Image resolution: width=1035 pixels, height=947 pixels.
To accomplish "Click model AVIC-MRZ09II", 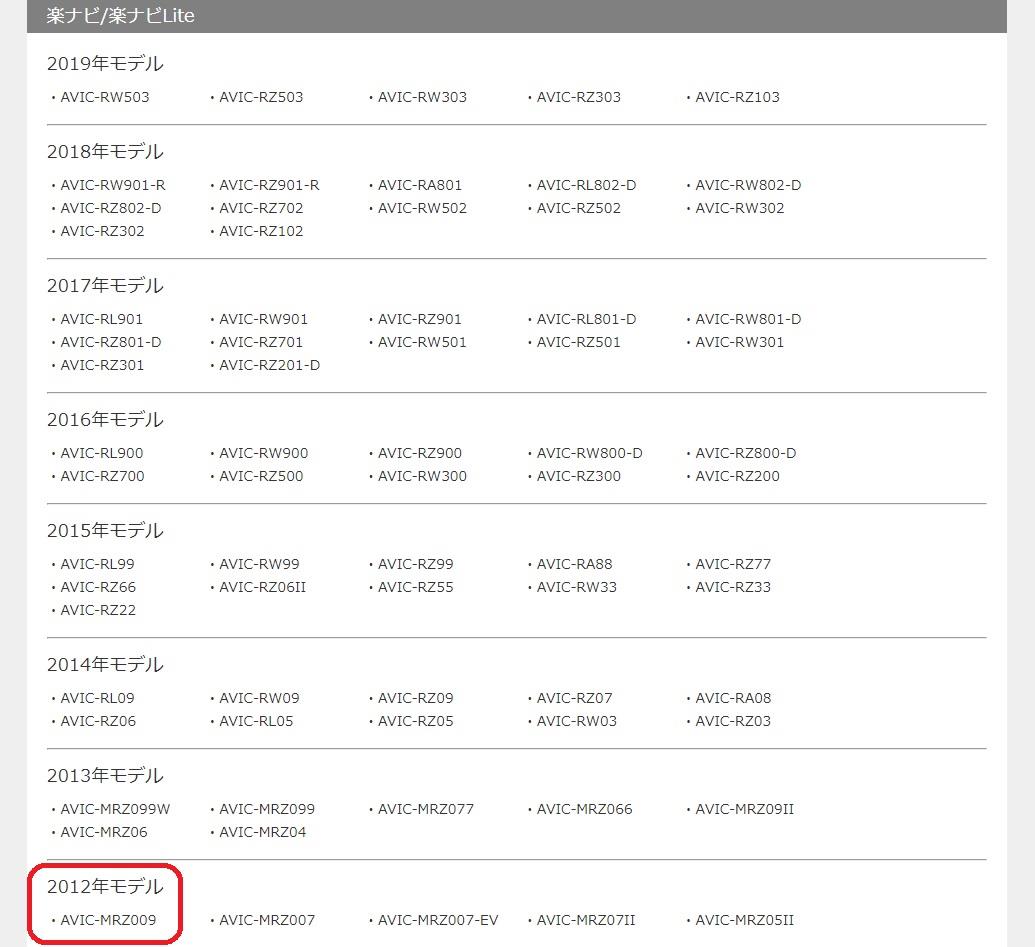I will (x=745, y=809).
